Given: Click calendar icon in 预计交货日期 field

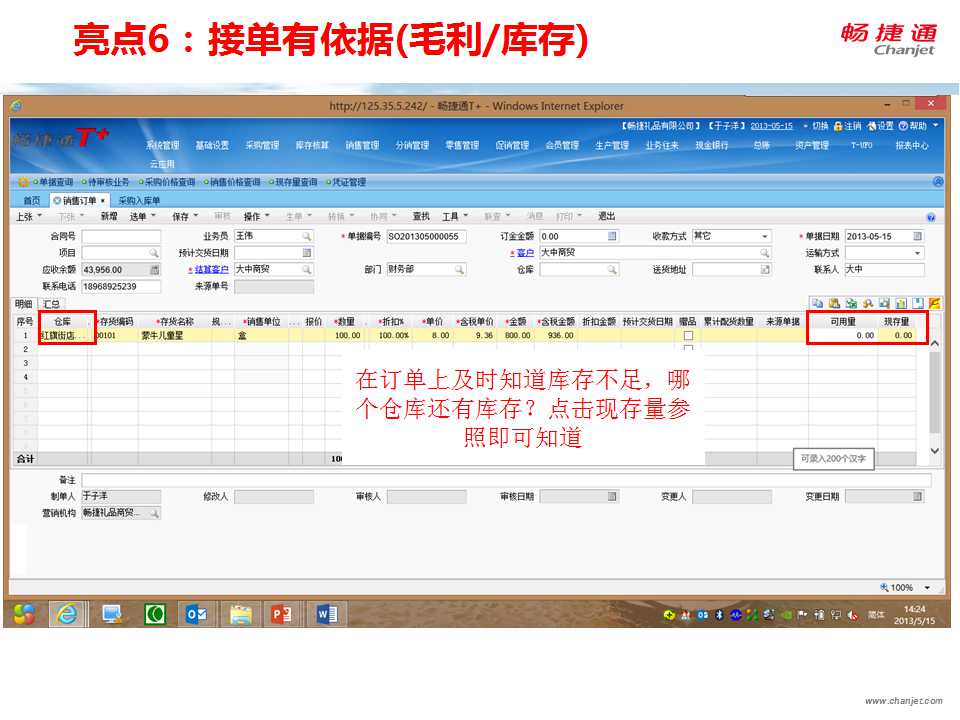Looking at the screenshot, I should pos(307,254).
